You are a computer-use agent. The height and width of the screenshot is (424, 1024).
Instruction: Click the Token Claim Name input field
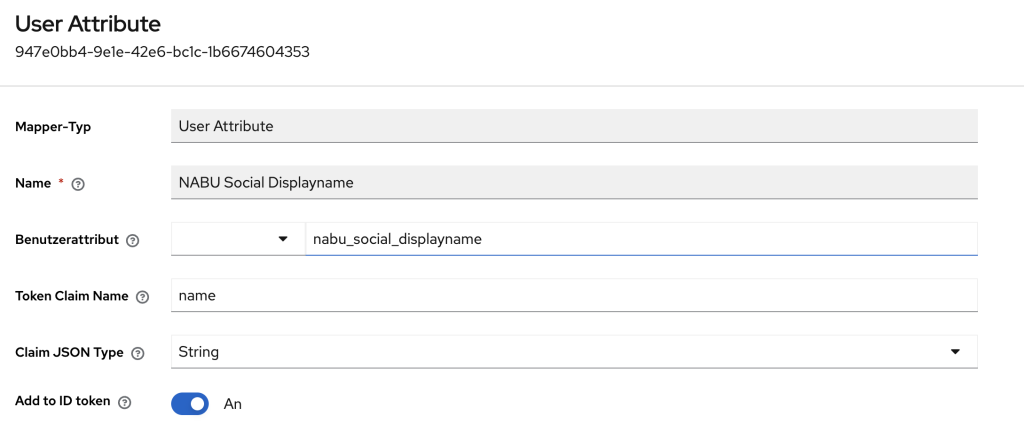click(x=574, y=296)
